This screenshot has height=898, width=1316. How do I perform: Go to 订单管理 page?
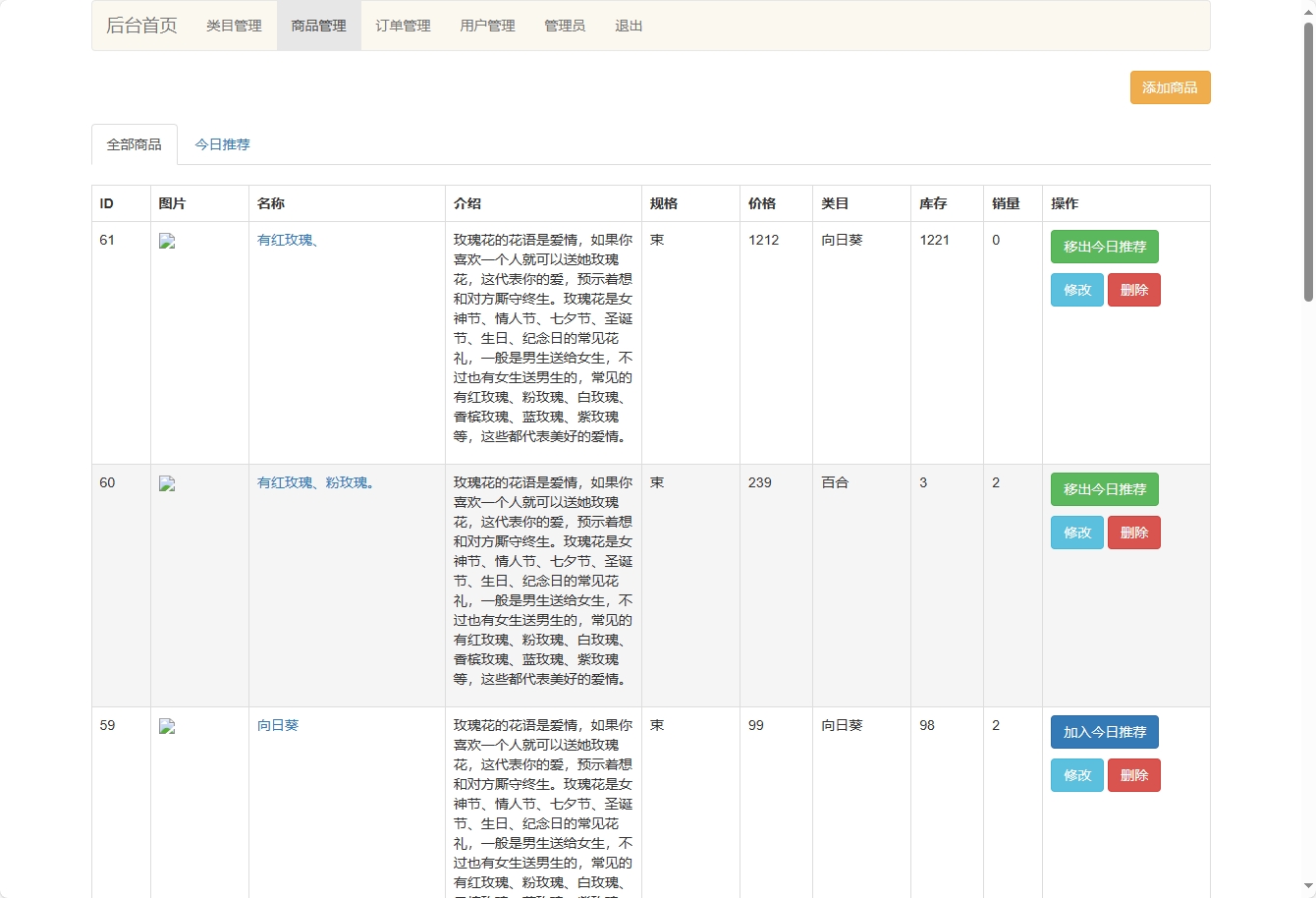point(403,26)
